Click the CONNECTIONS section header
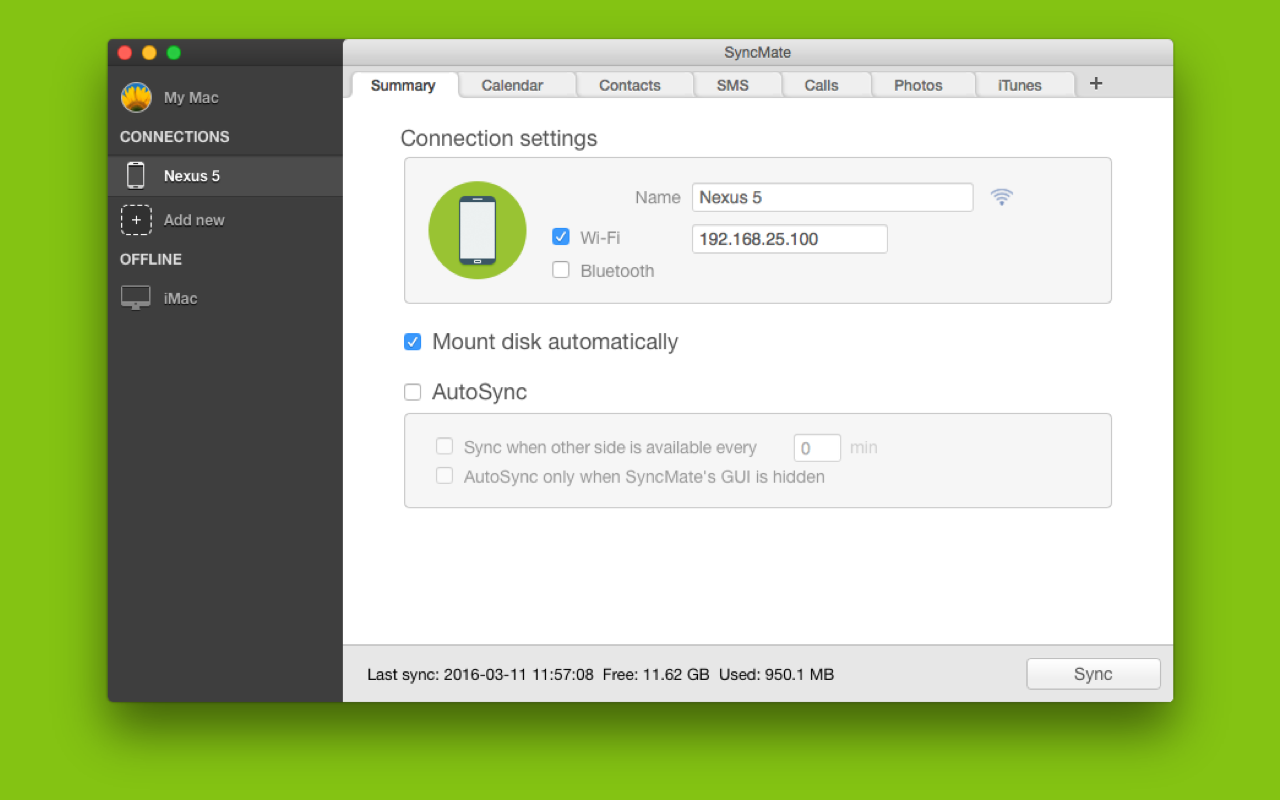The image size is (1280, 800). click(175, 137)
